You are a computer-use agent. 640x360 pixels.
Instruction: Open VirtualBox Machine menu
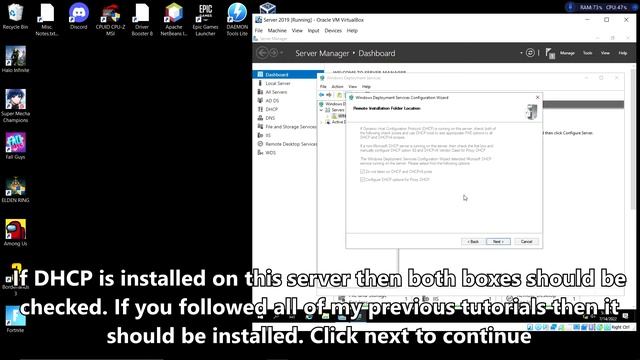tap(277, 31)
